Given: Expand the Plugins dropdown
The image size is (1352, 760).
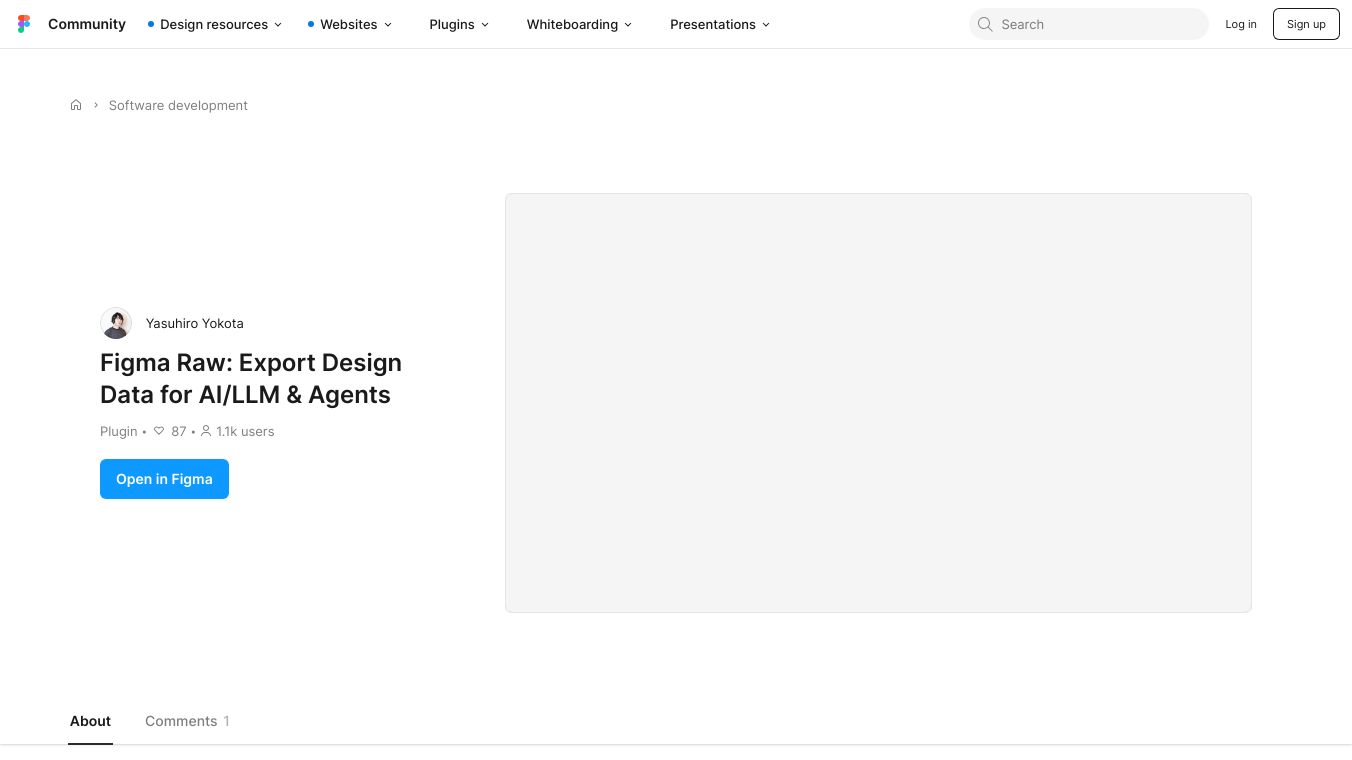Looking at the screenshot, I should tap(459, 24).
